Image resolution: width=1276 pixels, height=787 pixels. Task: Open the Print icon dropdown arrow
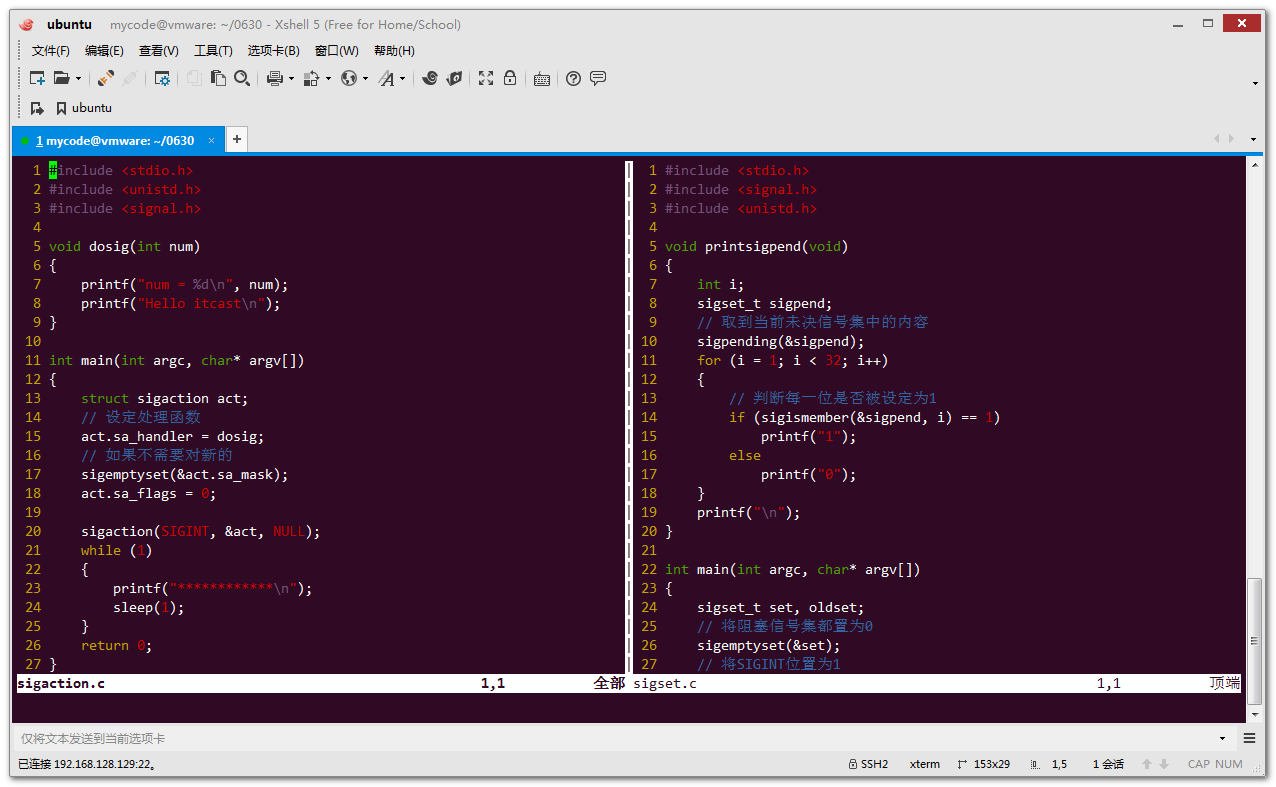pyautogui.click(x=290, y=78)
